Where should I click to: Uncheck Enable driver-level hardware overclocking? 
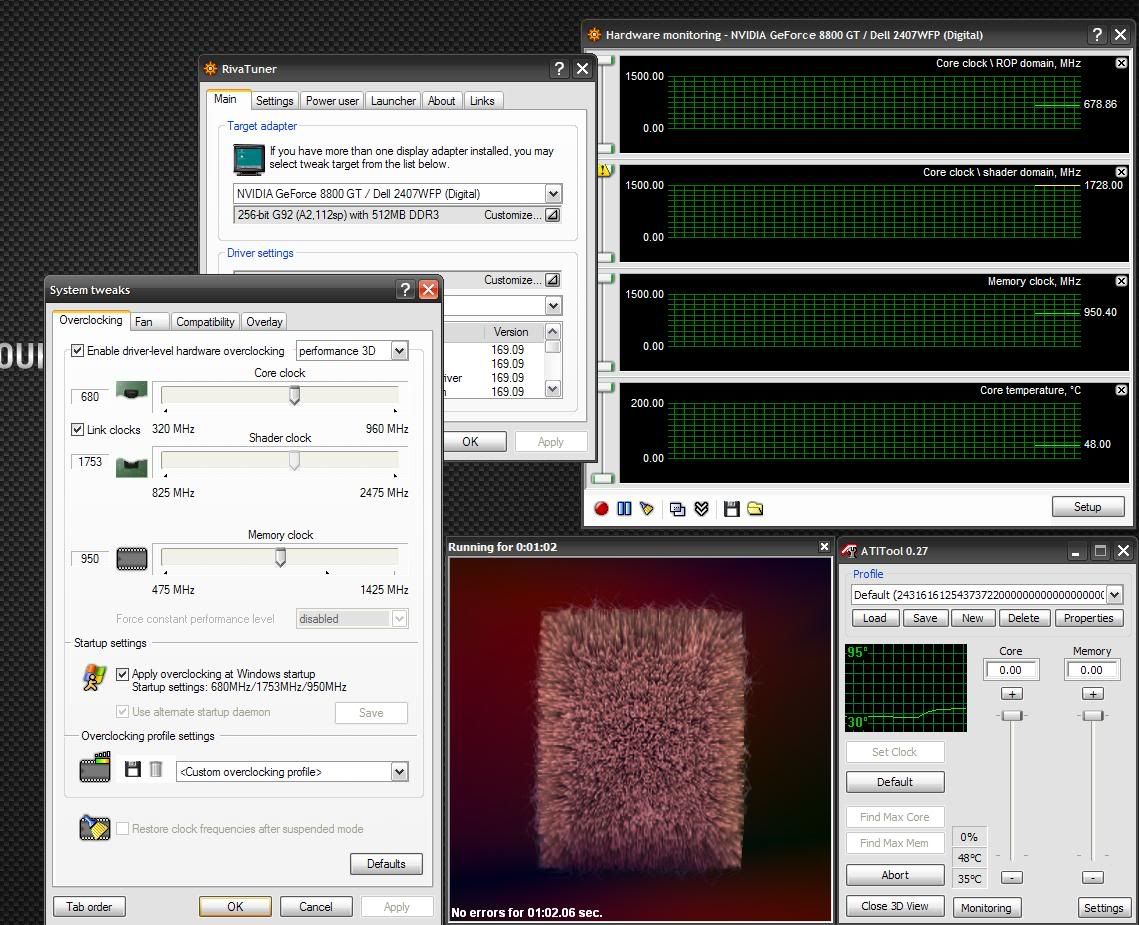(78, 351)
